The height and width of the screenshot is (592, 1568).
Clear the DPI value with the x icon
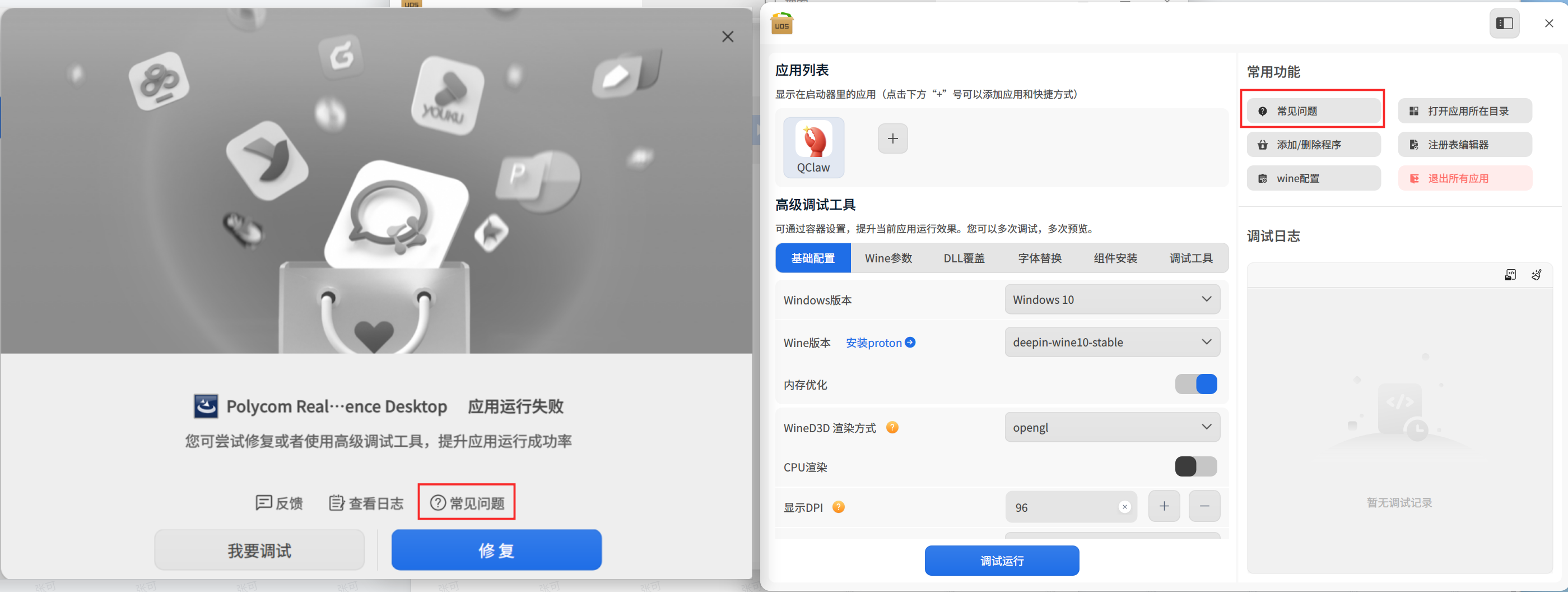[1125, 507]
